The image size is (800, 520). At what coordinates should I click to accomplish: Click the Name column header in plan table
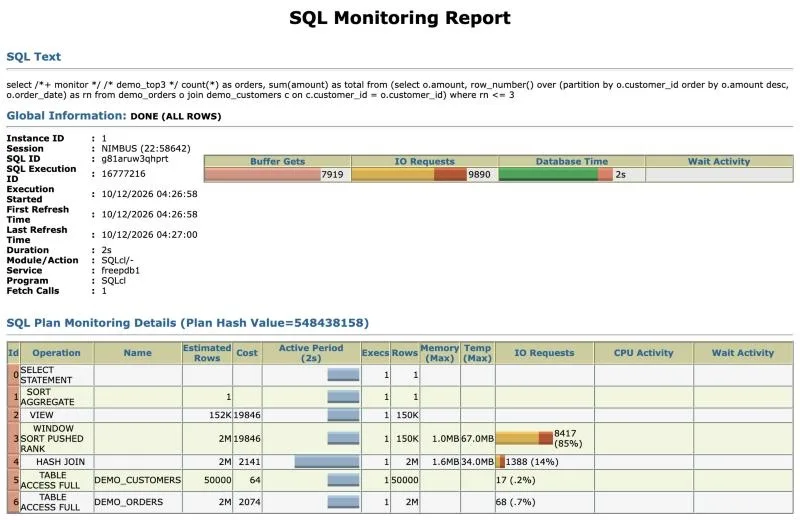[138, 353]
